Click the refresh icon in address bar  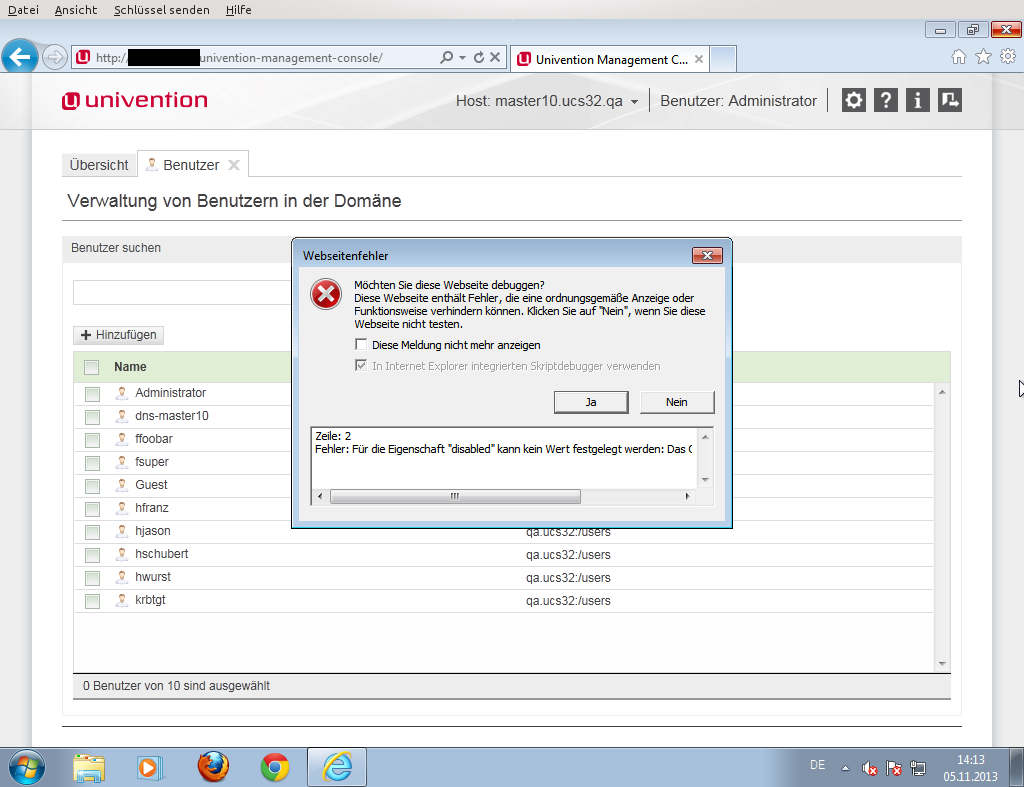[x=479, y=58]
